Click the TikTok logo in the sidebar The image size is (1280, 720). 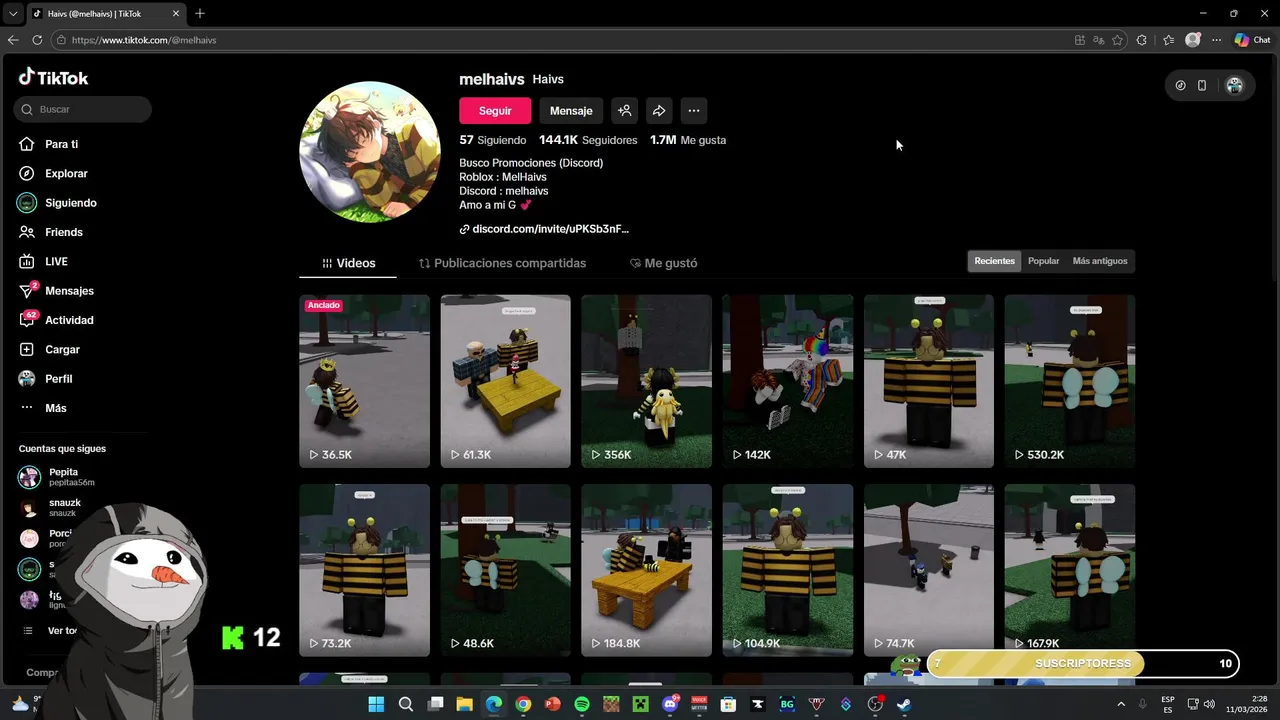54,77
